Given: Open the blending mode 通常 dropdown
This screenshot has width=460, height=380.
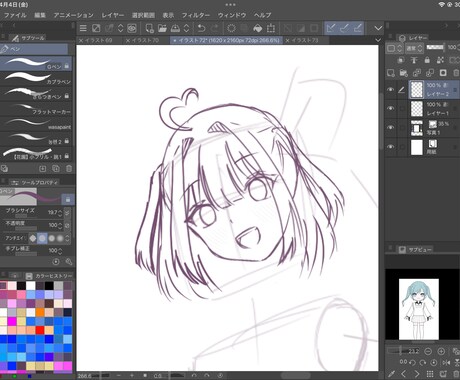Looking at the screenshot, I should (414, 48).
